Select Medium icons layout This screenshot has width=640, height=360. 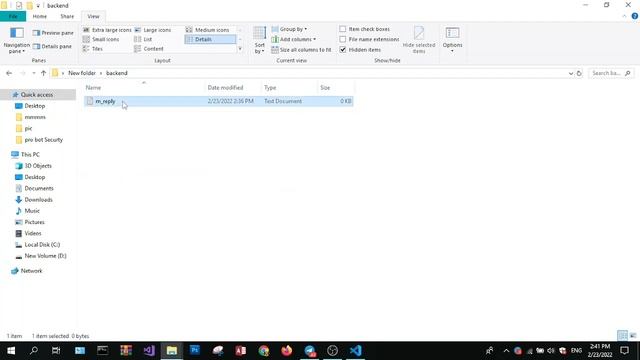coord(207,30)
